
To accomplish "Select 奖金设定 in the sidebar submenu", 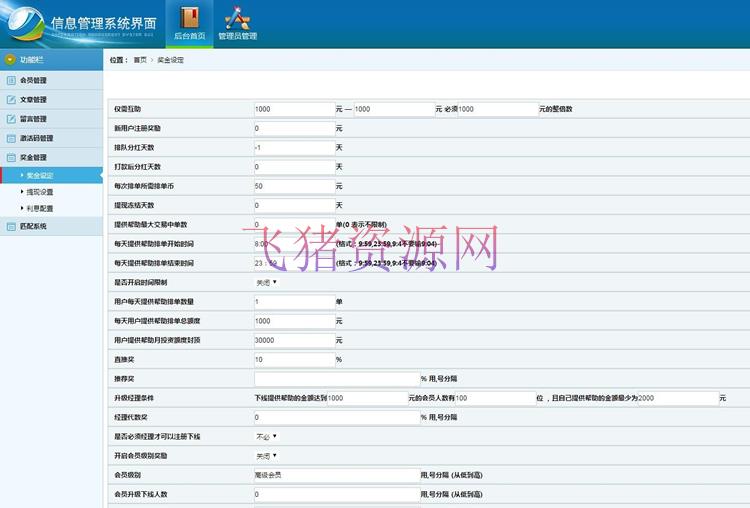I will pyautogui.click(x=40, y=175).
